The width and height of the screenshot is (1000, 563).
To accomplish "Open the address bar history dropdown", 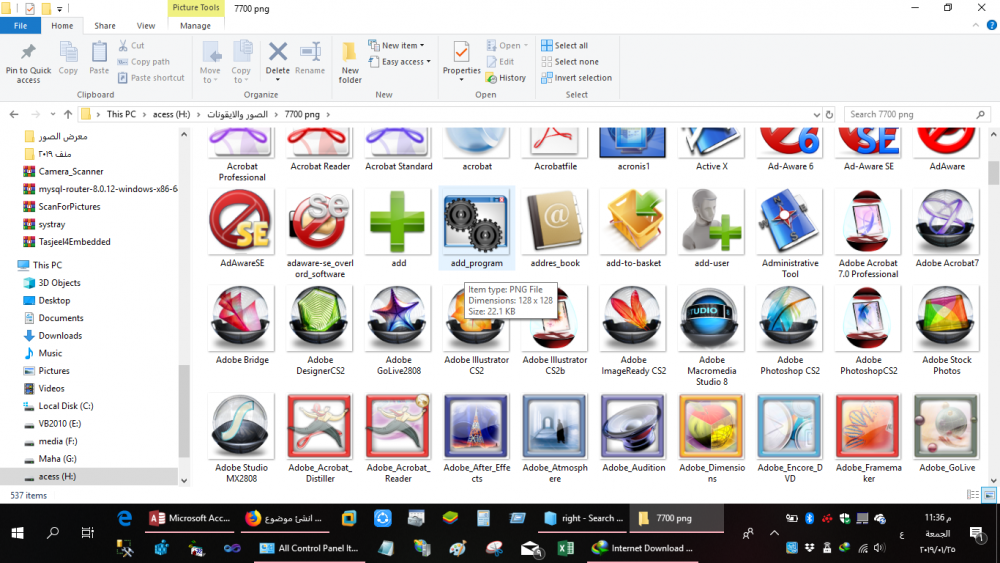I will point(816,115).
